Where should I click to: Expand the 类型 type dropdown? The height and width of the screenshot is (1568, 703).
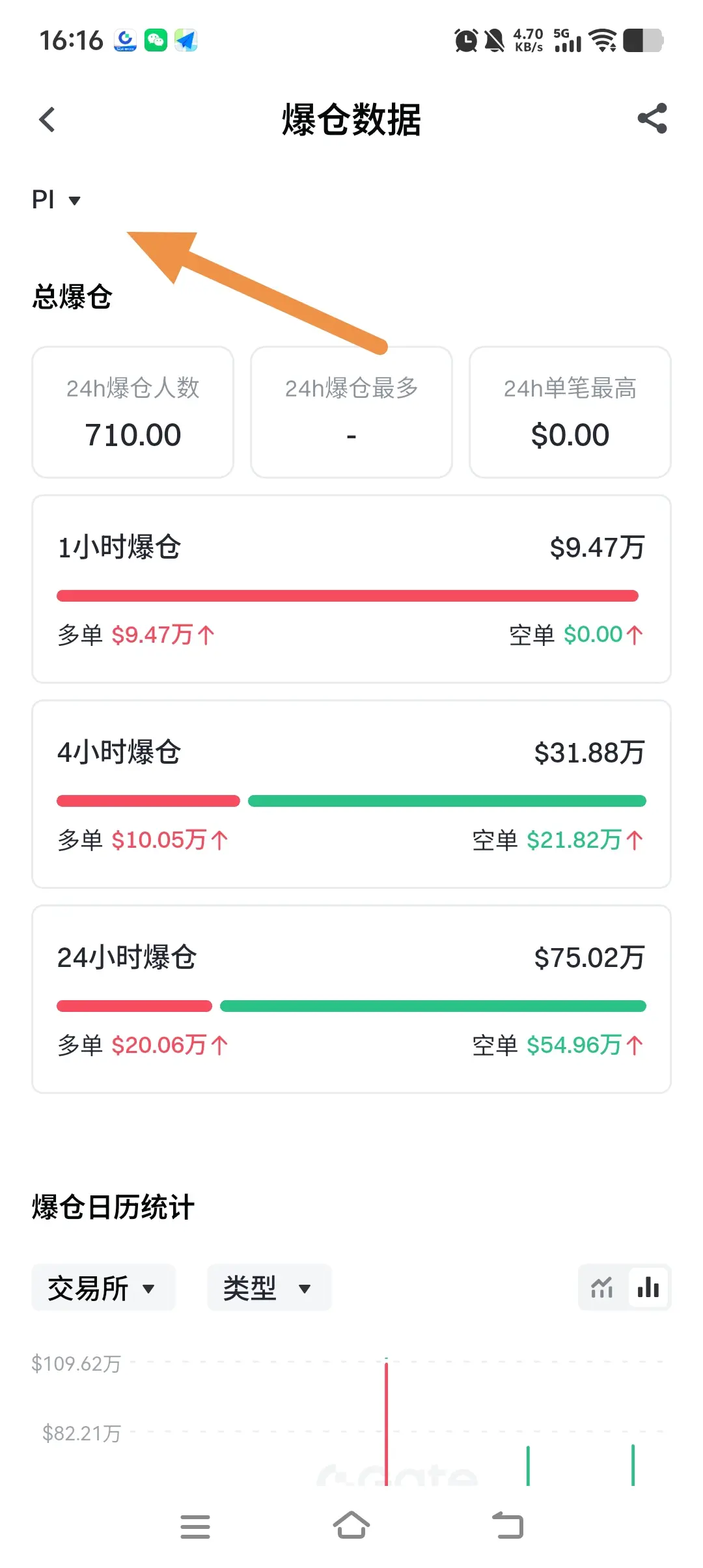click(268, 1288)
